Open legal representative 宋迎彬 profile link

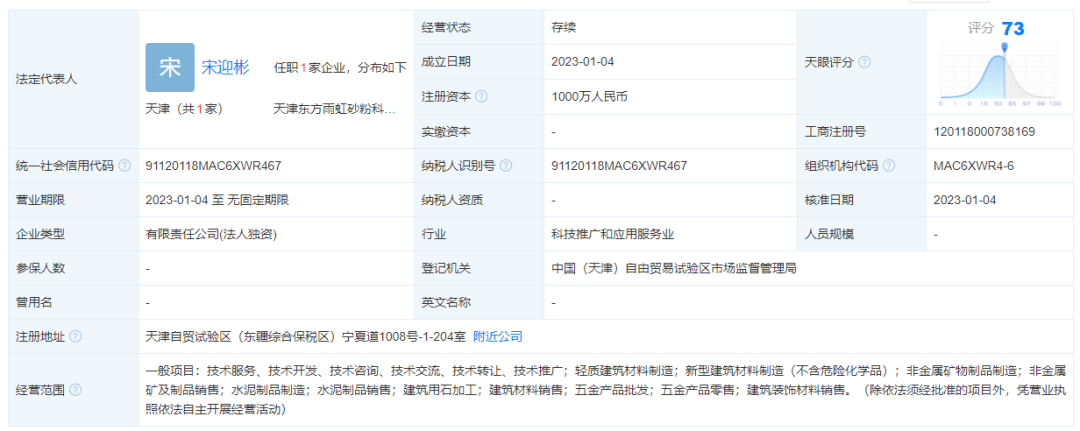(x=225, y=67)
